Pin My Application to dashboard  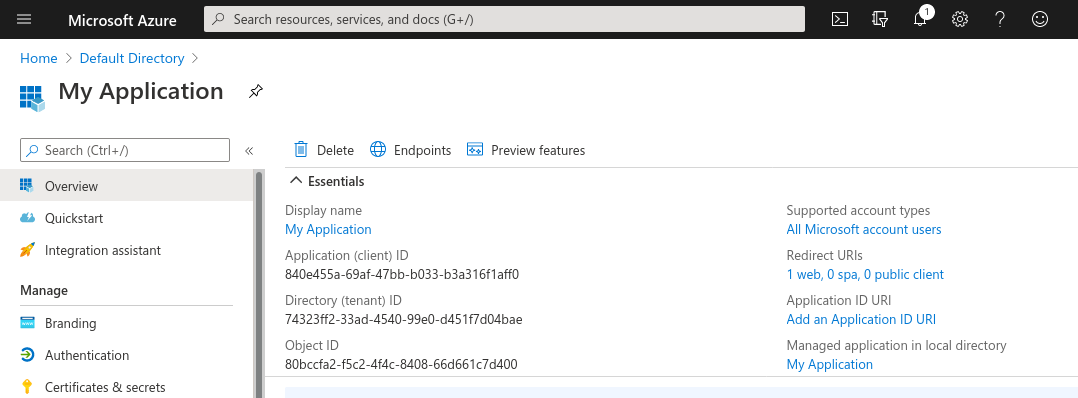tap(256, 91)
